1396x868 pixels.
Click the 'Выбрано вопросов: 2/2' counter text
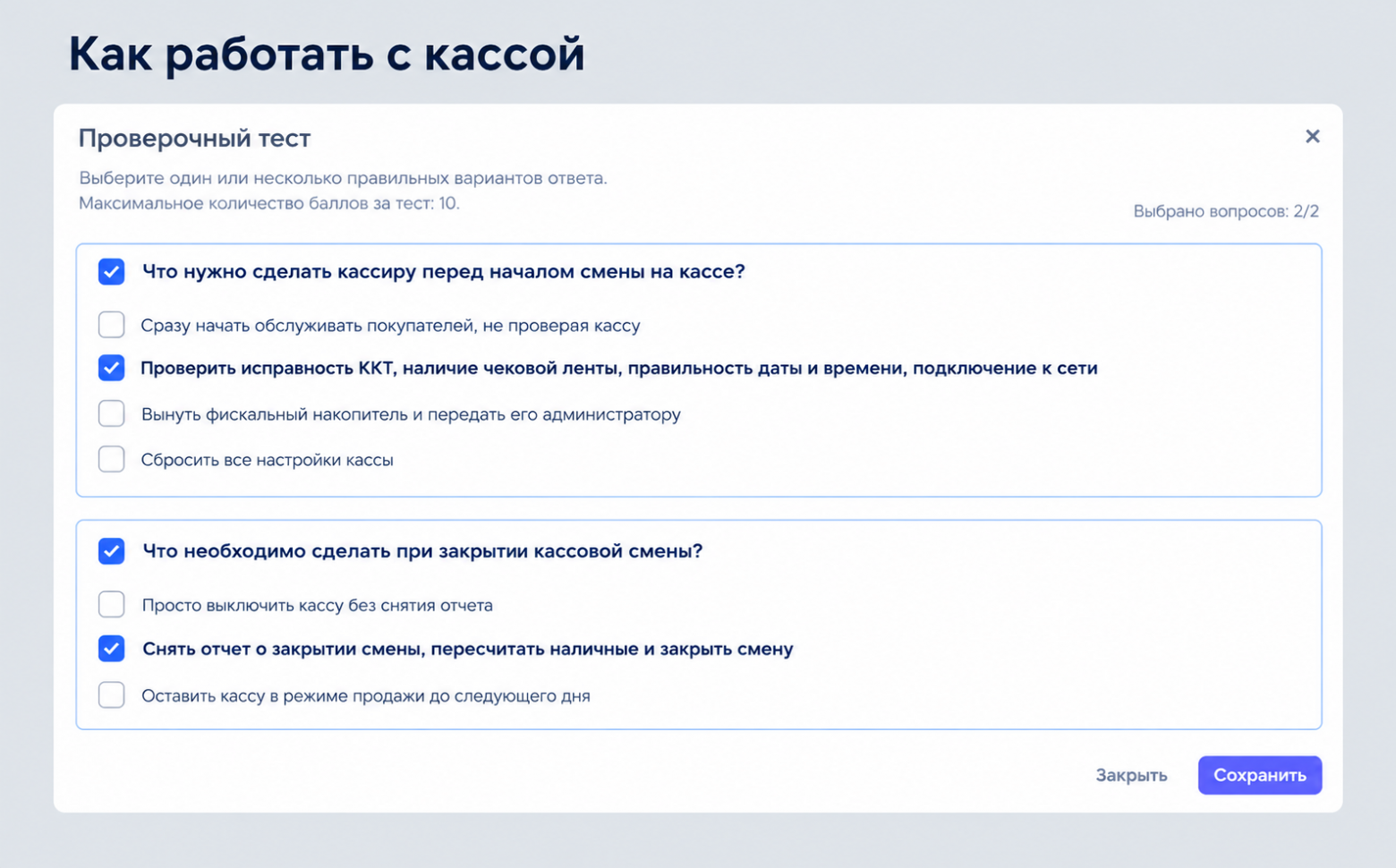(1226, 211)
